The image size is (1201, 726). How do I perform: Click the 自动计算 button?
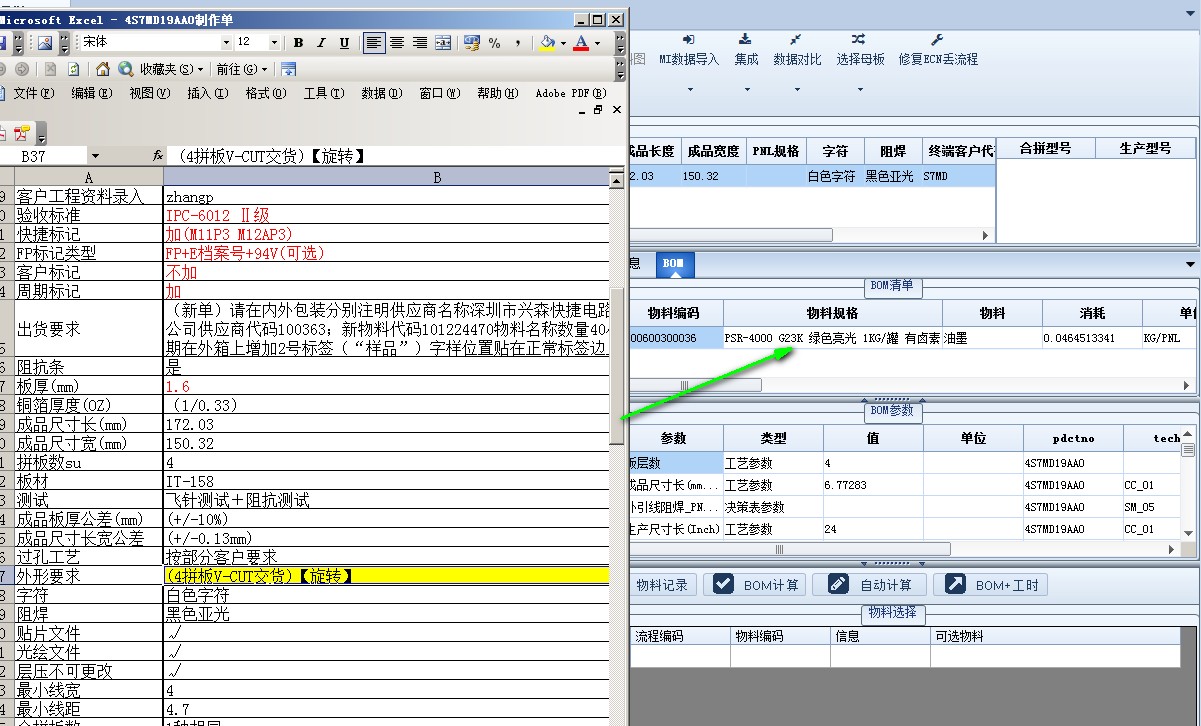pos(870,585)
